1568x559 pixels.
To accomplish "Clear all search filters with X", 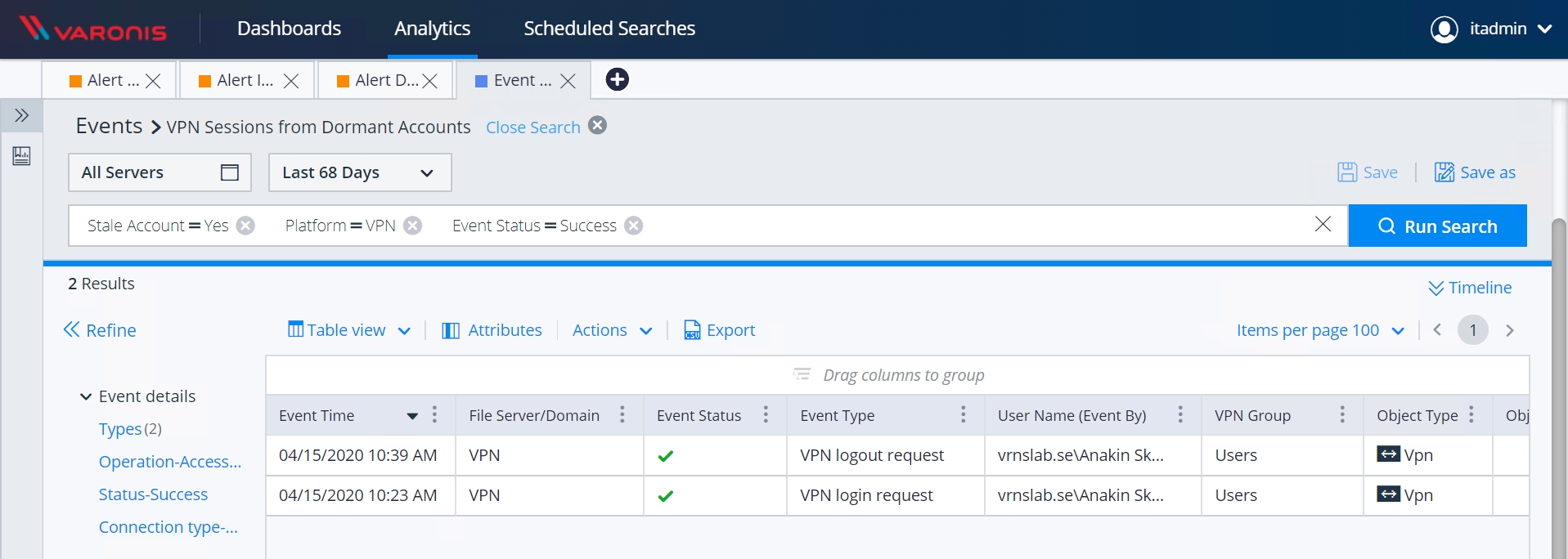I will coord(1323,224).
